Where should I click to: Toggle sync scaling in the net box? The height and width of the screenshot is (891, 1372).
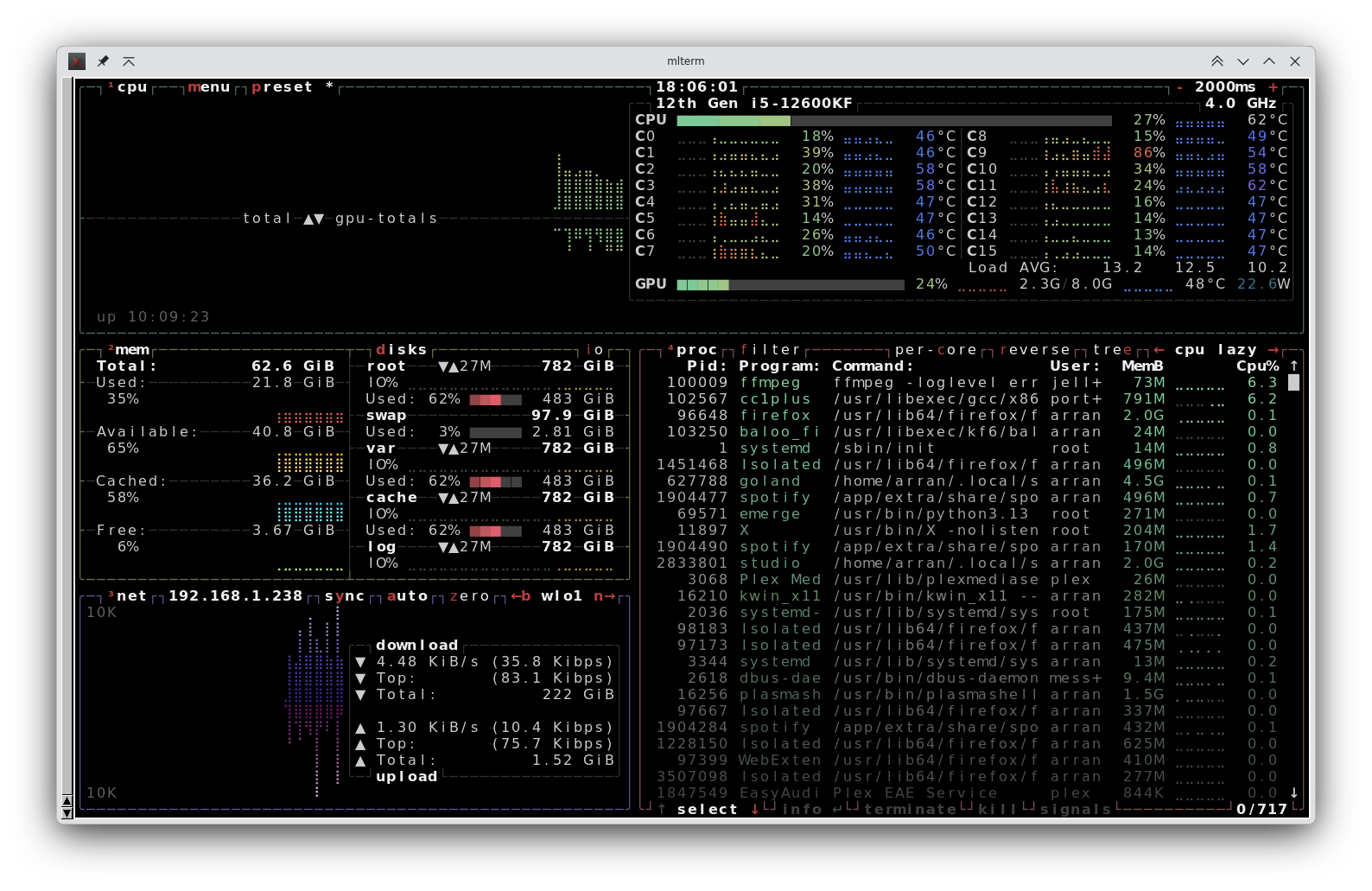[x=345, y=596]
